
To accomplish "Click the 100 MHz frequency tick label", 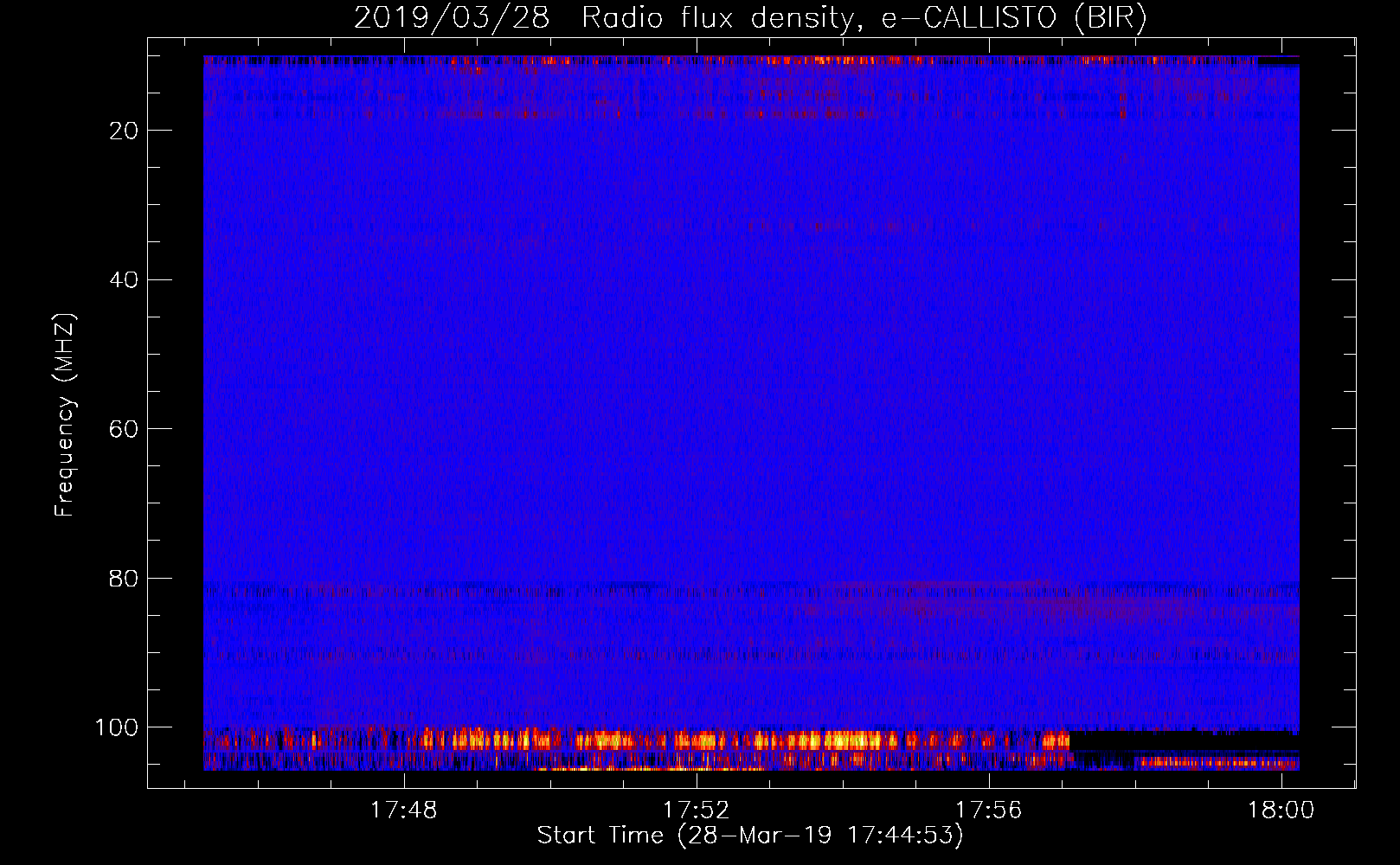I will (x=117, y=728).
